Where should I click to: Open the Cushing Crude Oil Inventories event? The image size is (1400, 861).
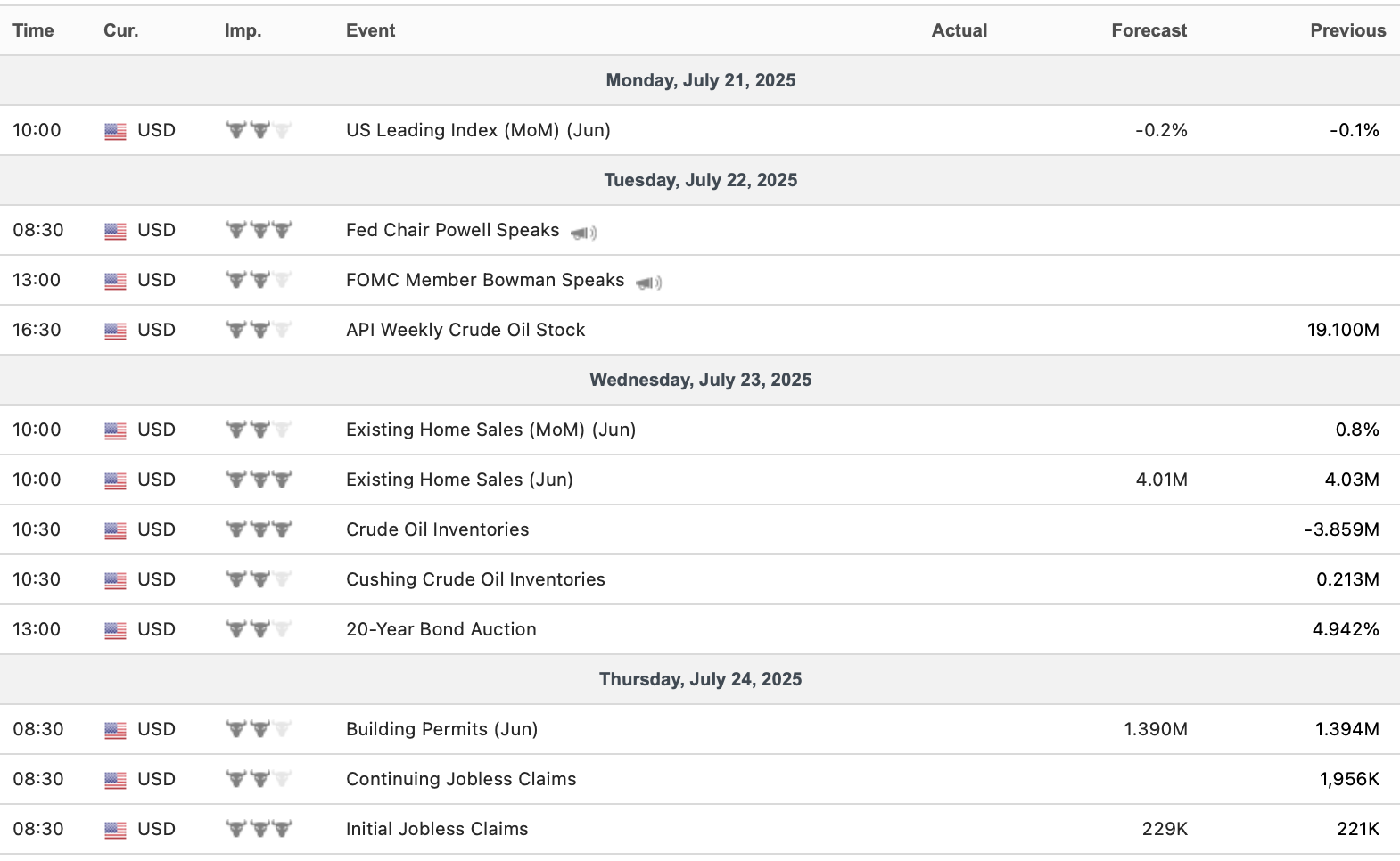point(475,579)
